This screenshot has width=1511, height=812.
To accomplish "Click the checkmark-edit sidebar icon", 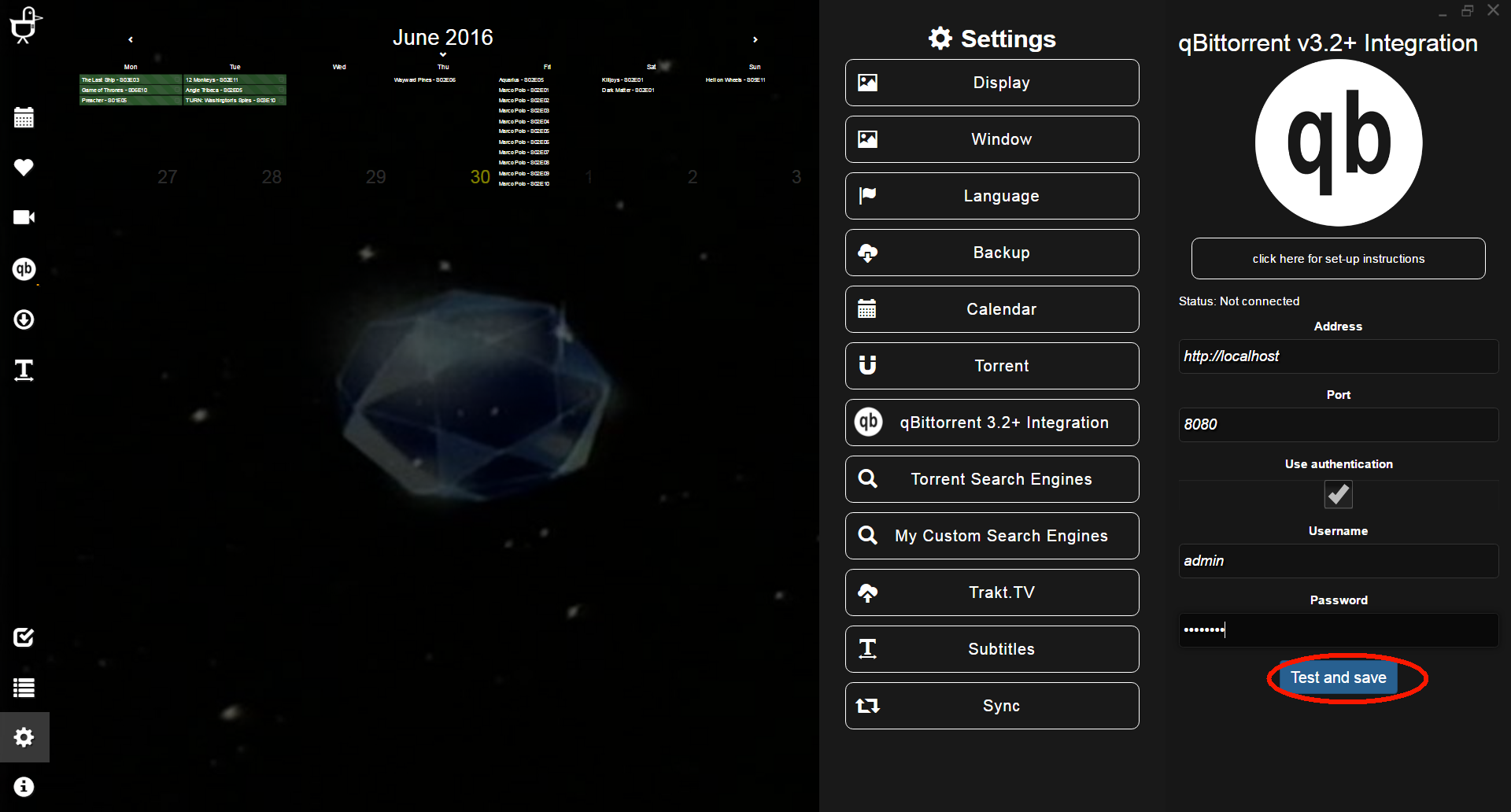I will (x=24, y=637).
